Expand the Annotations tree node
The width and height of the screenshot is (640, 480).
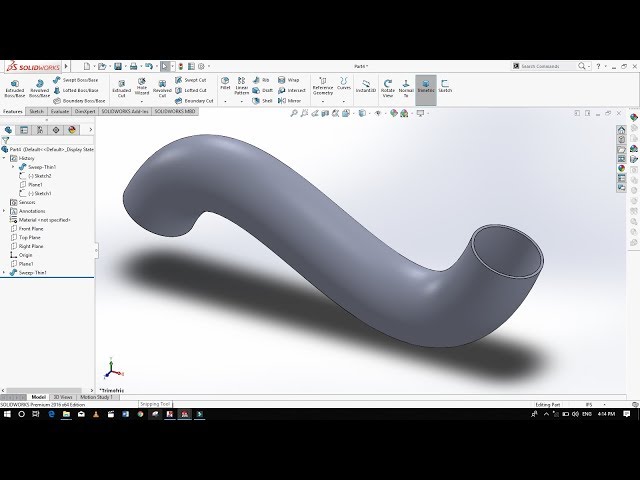pos(4,211)
